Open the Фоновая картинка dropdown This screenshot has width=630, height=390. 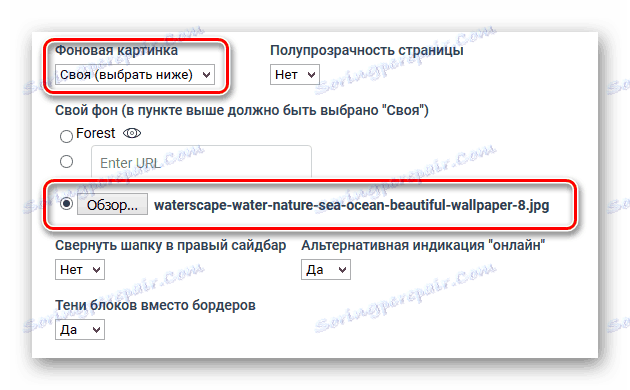[135, 75]
